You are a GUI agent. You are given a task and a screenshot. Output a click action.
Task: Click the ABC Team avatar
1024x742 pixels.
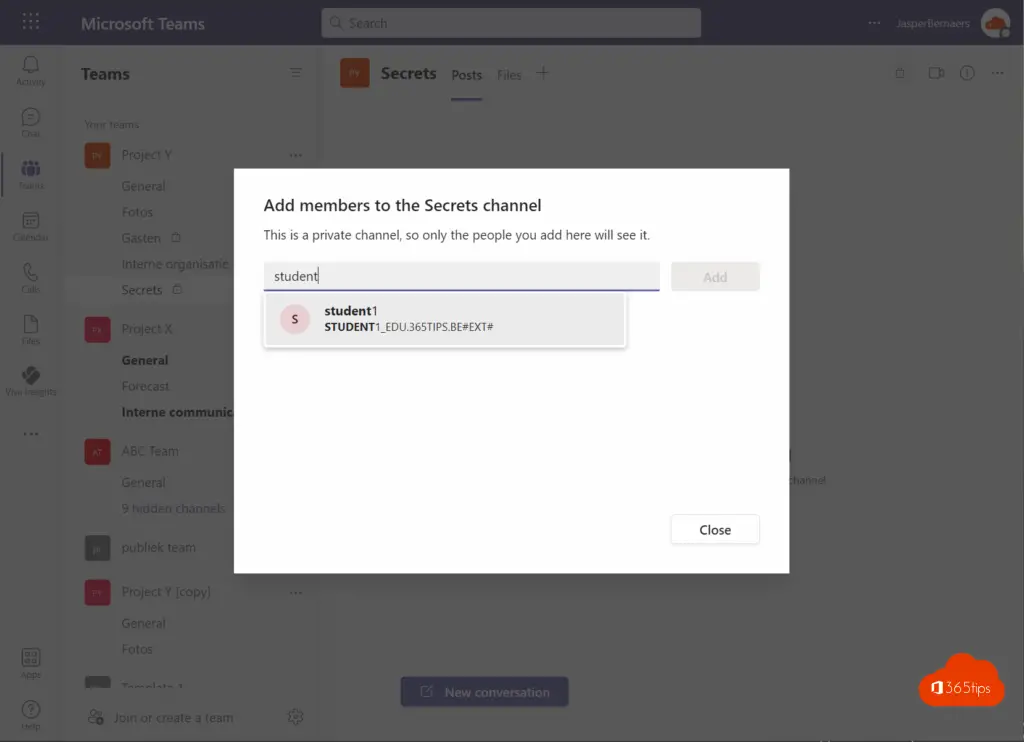click(97, 451)
